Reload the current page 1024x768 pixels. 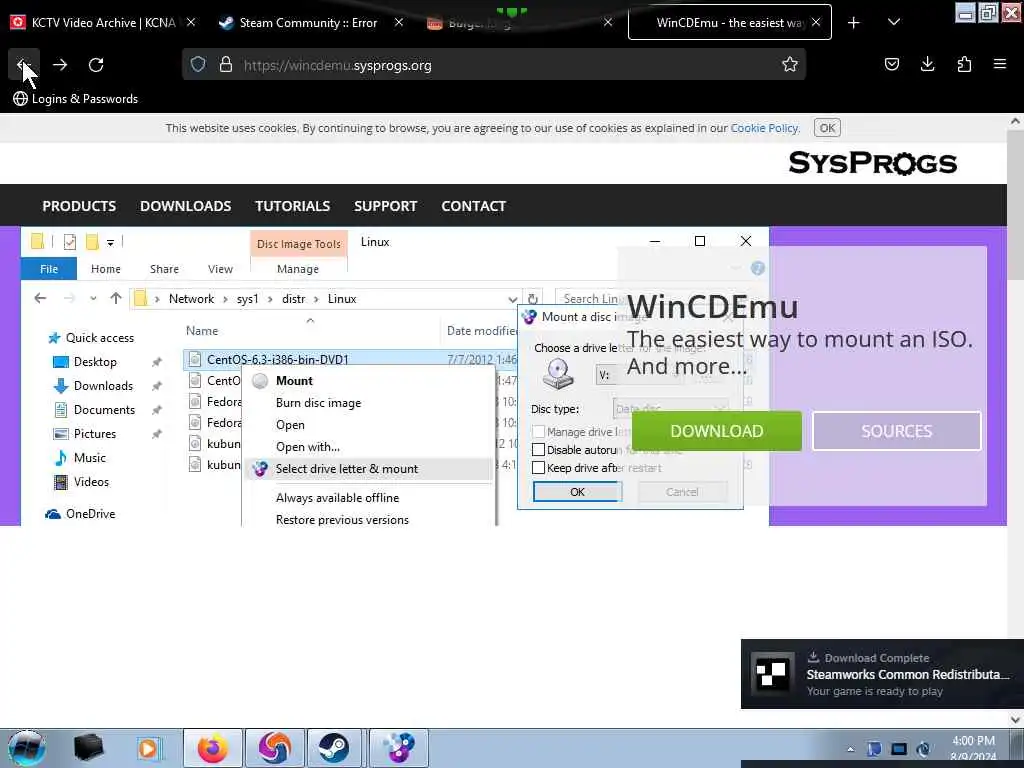[96, 65]
